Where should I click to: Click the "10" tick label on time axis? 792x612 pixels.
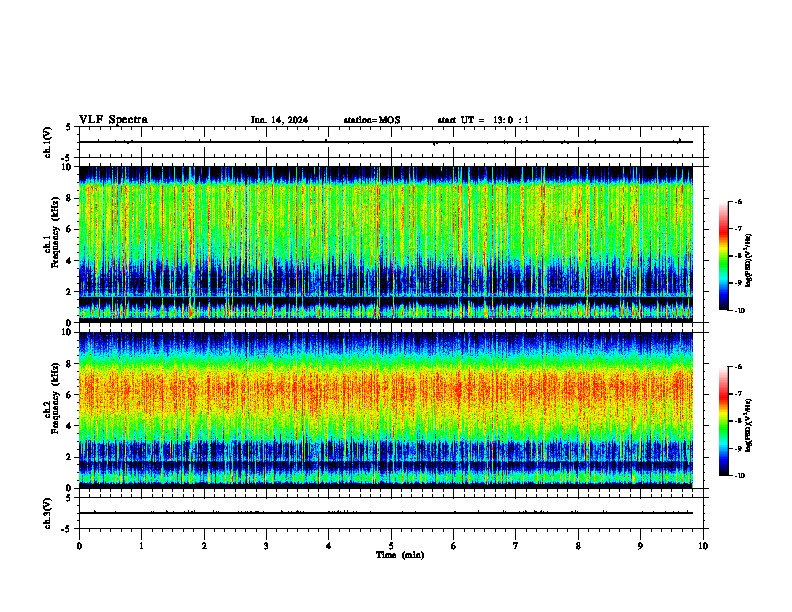[703, 546]
